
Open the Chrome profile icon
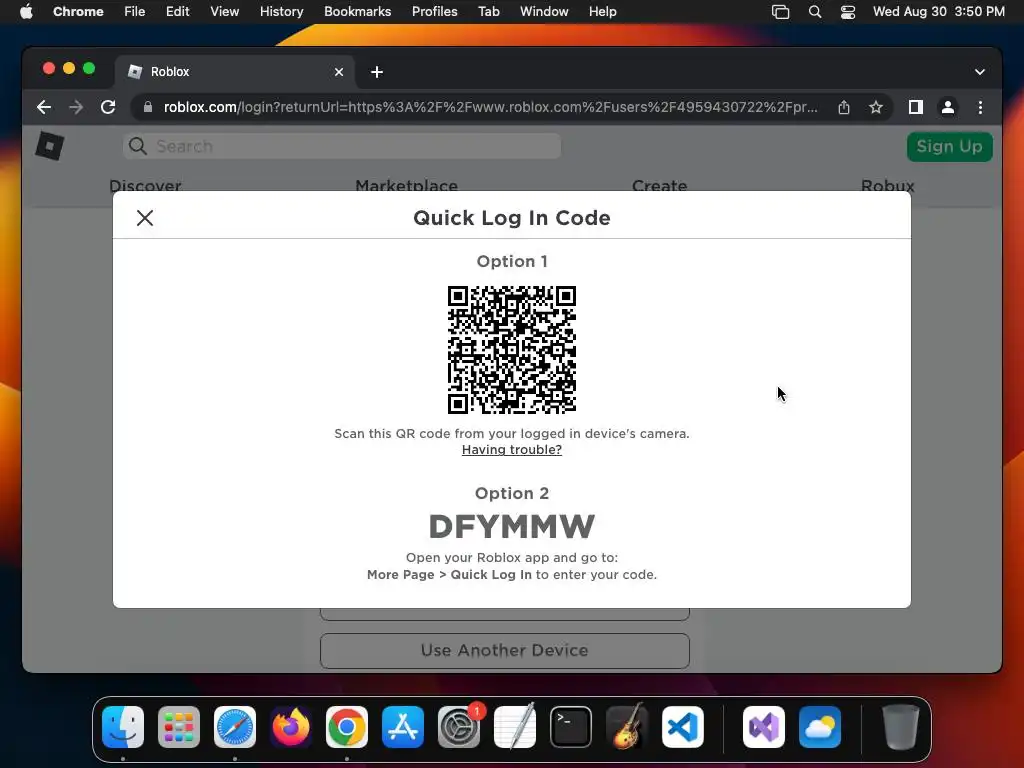948,107
